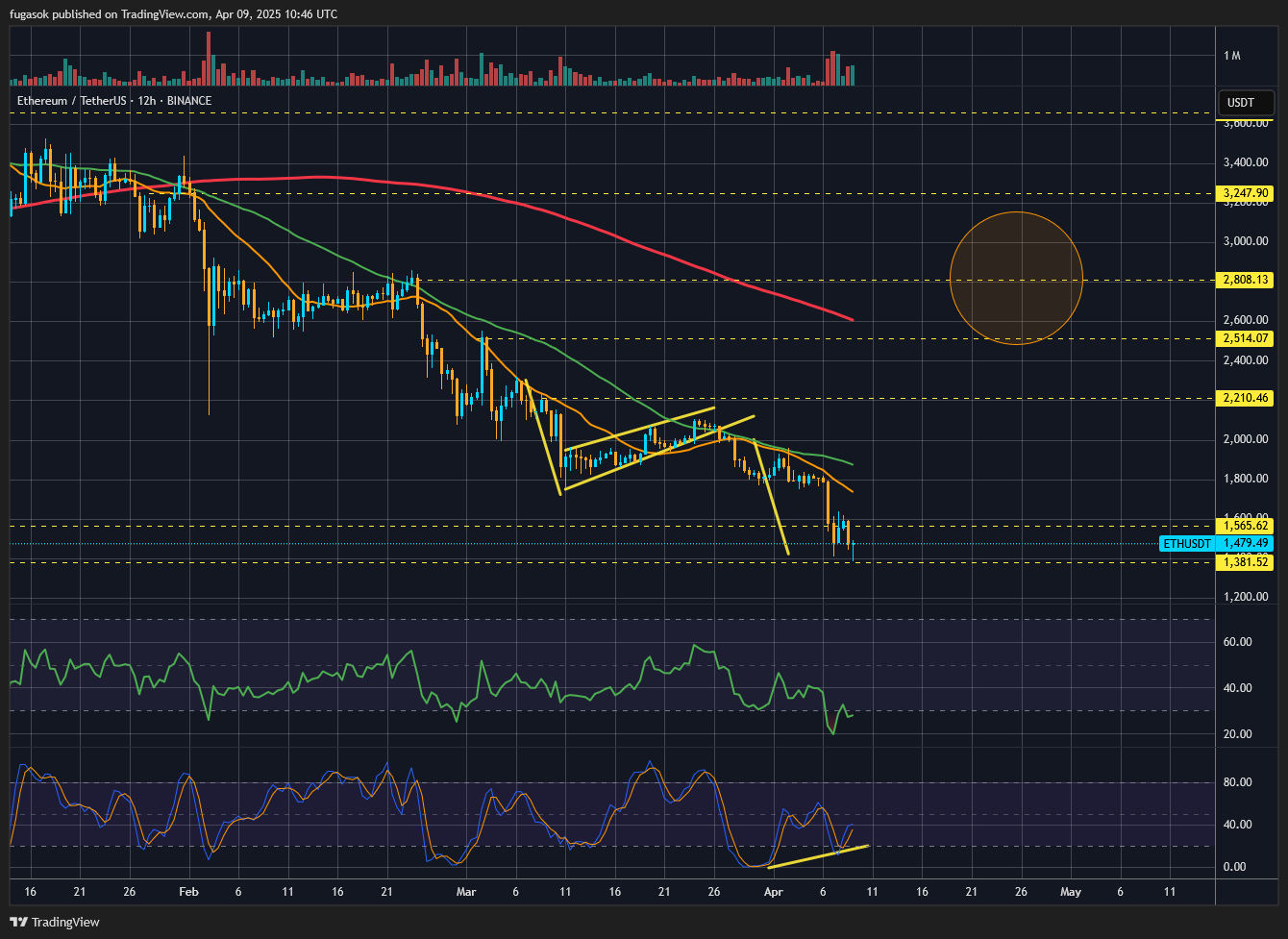This screenshot has width=1288, height=939.
Task: Click 80.00 on the stochastic scale
Action: (1236, 782)
